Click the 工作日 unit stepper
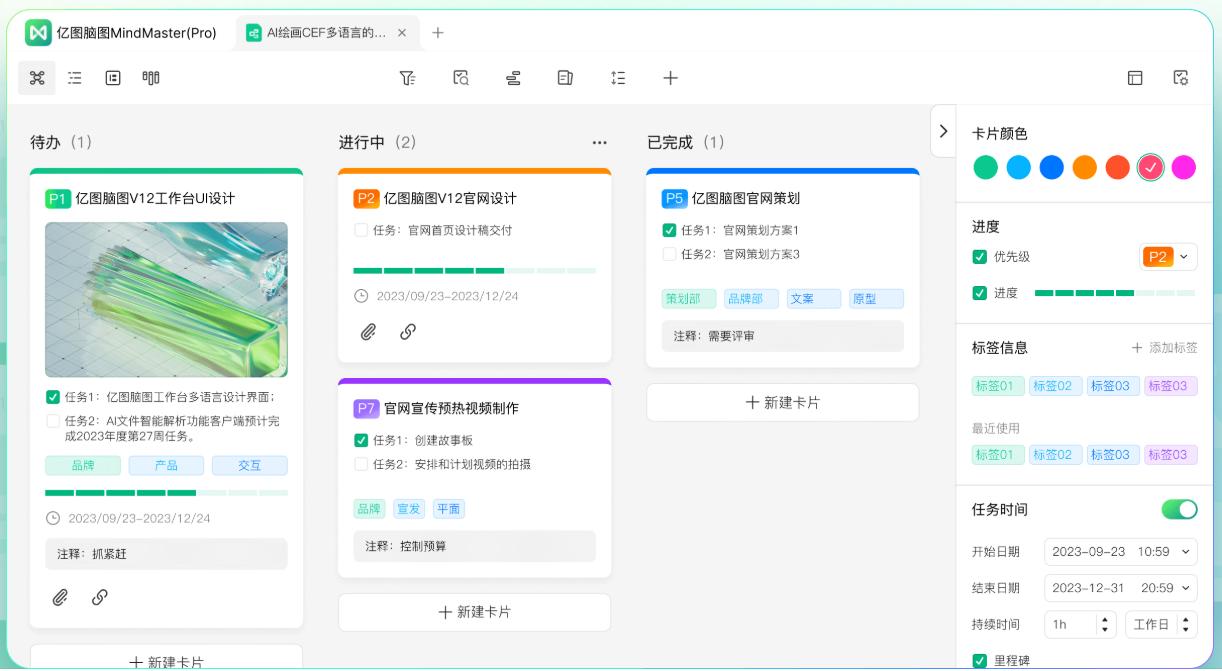The height and width of the screenshot is (671, 1222). [1186, 624]
